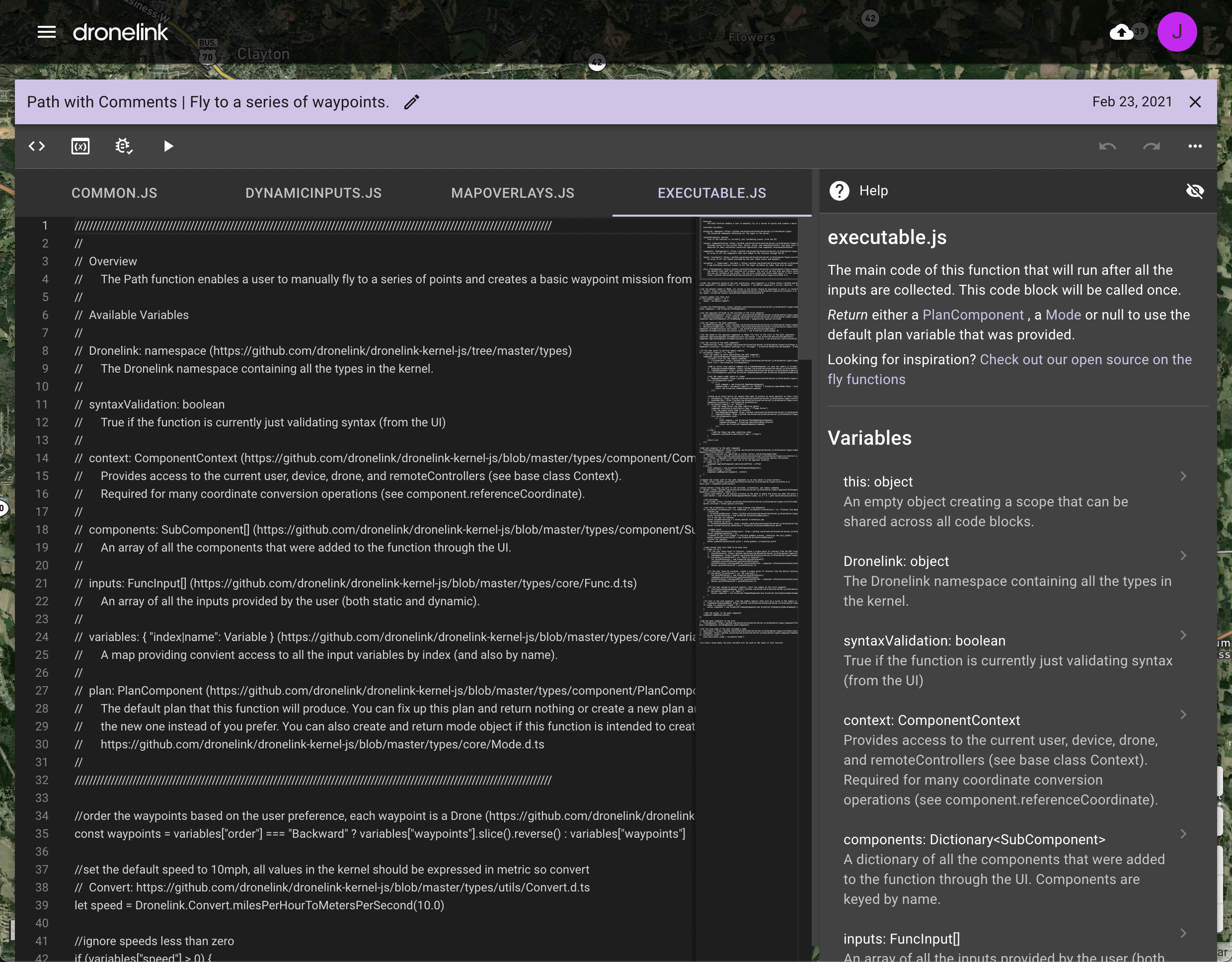Click line 39 'let speed' code

[259, 905]
